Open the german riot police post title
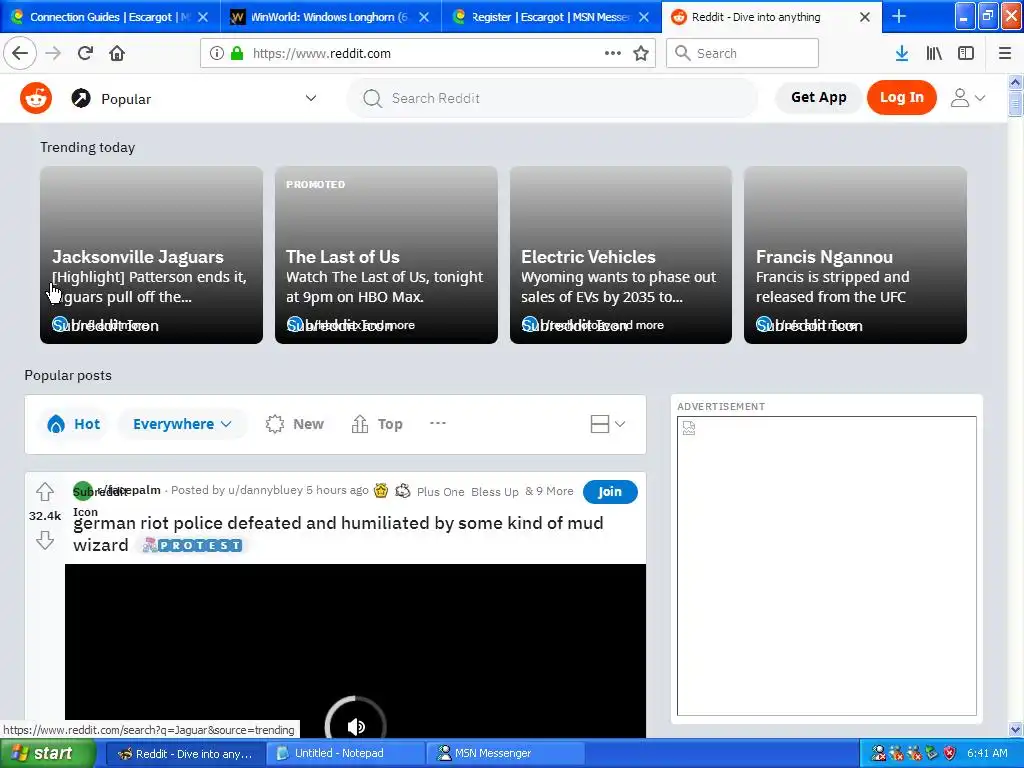 click(x=338, y=534)
